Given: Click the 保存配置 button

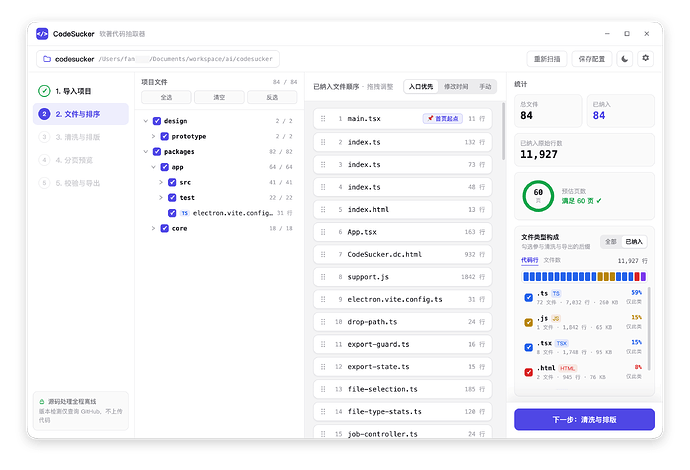Looking at the screenshot, I should [x=591, y=59].
